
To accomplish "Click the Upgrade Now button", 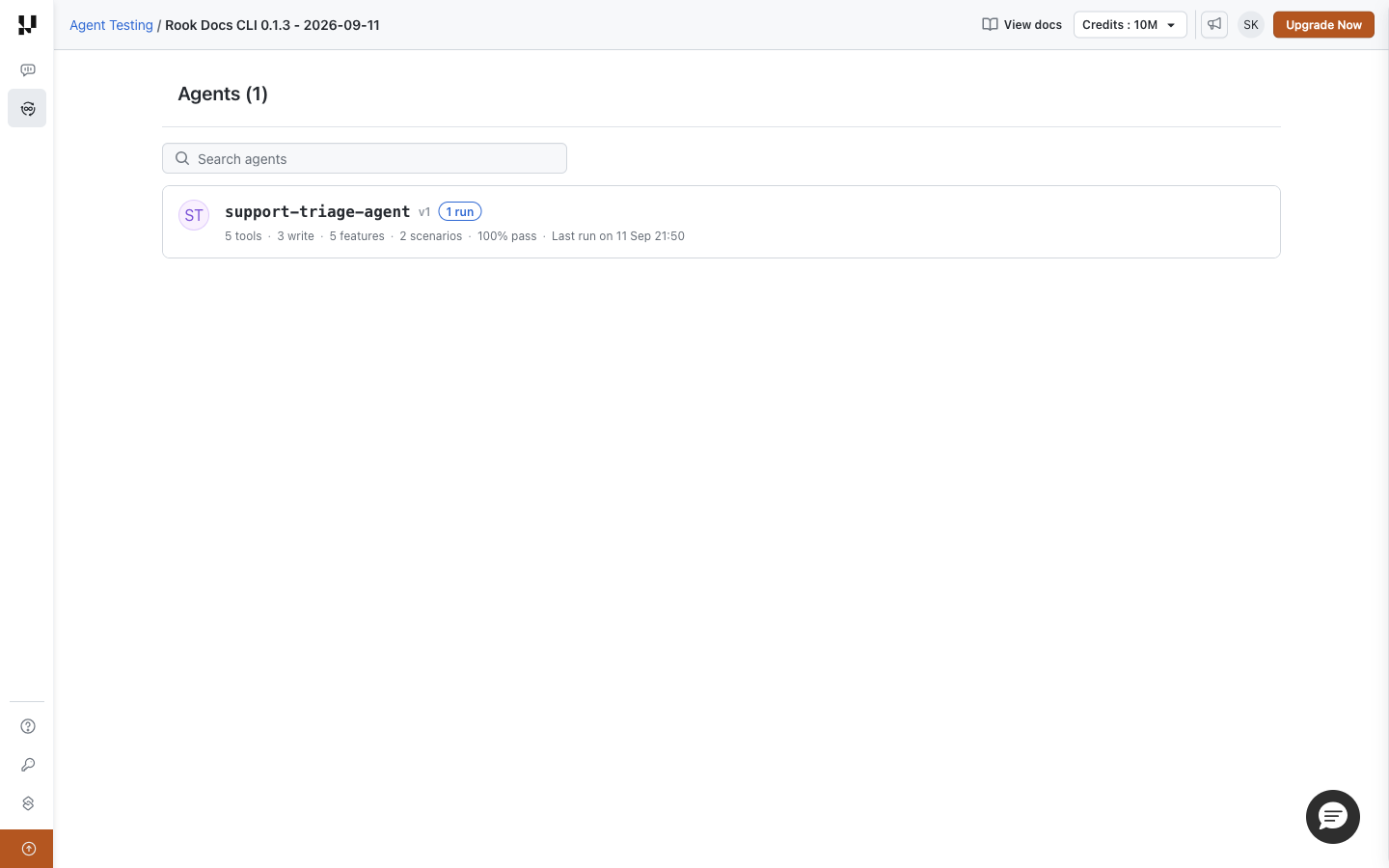I will [x=1323, y=24].
